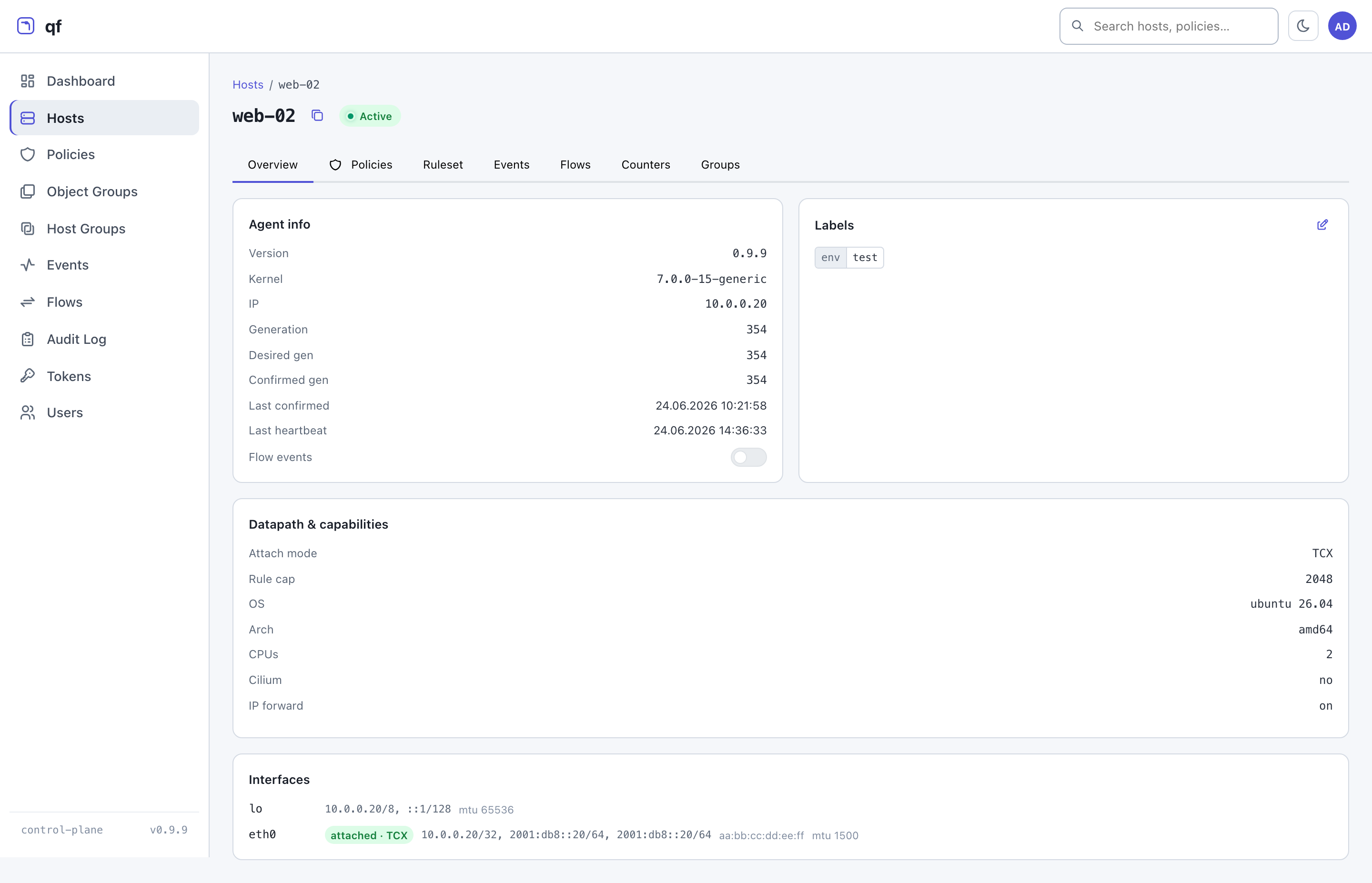Open the Counters tab

[646, 165]
